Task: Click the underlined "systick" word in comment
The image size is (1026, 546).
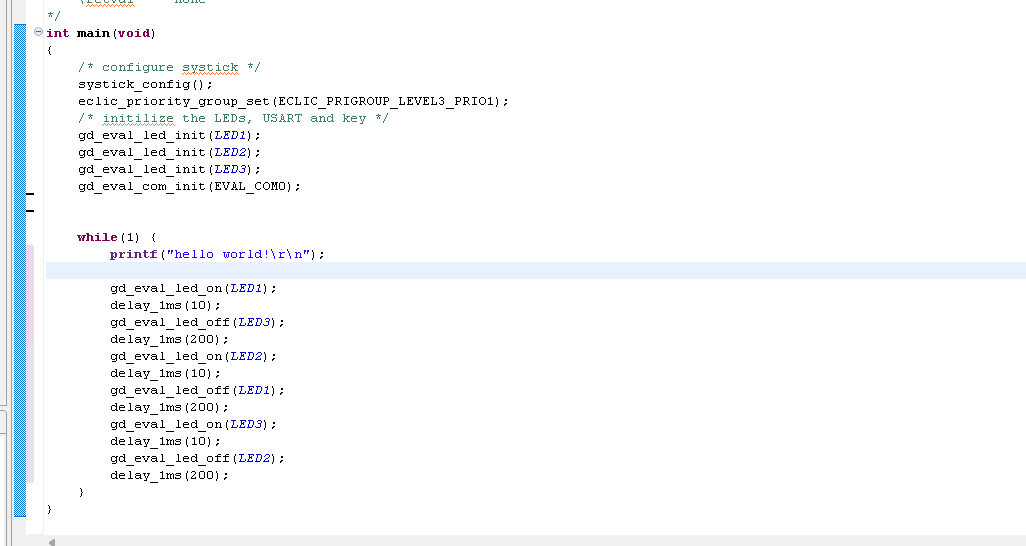Action: (210, 67)
